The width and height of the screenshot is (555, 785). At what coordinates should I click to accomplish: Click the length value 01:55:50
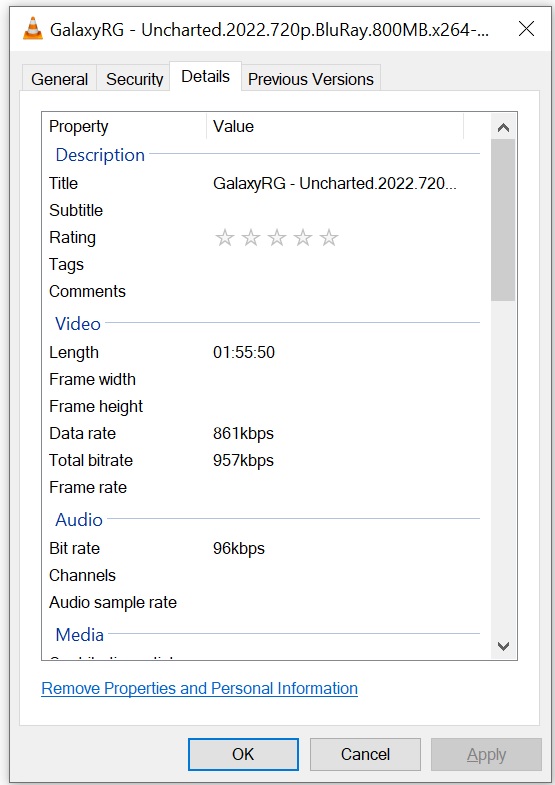coord(244,352)
